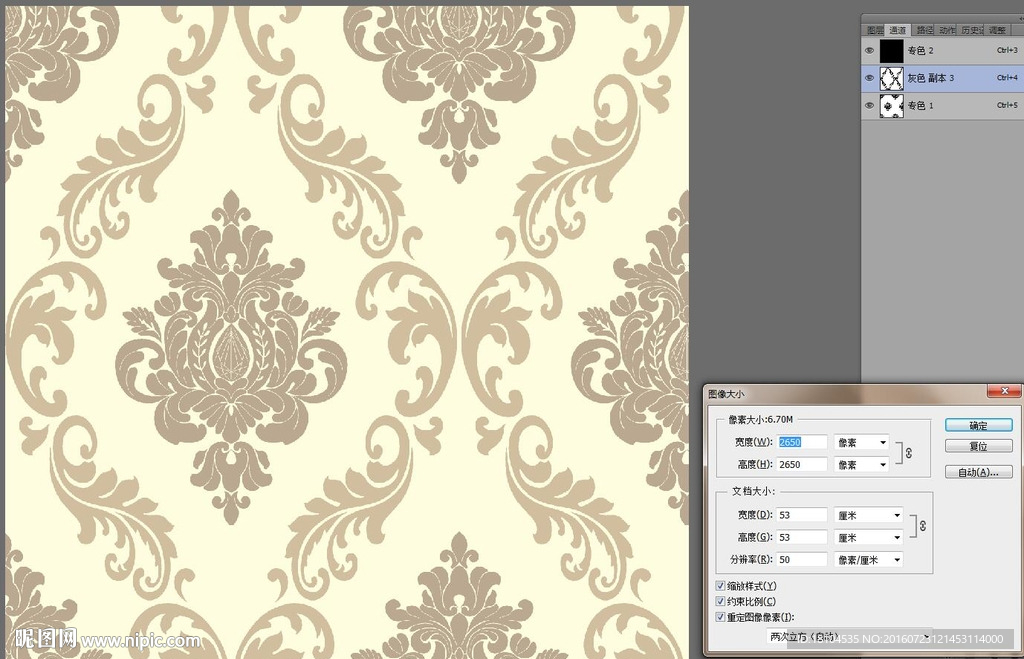The image size is (1024, 659).
Task: Click the 文档大小 group label
Action: click(x=752, y=490)
